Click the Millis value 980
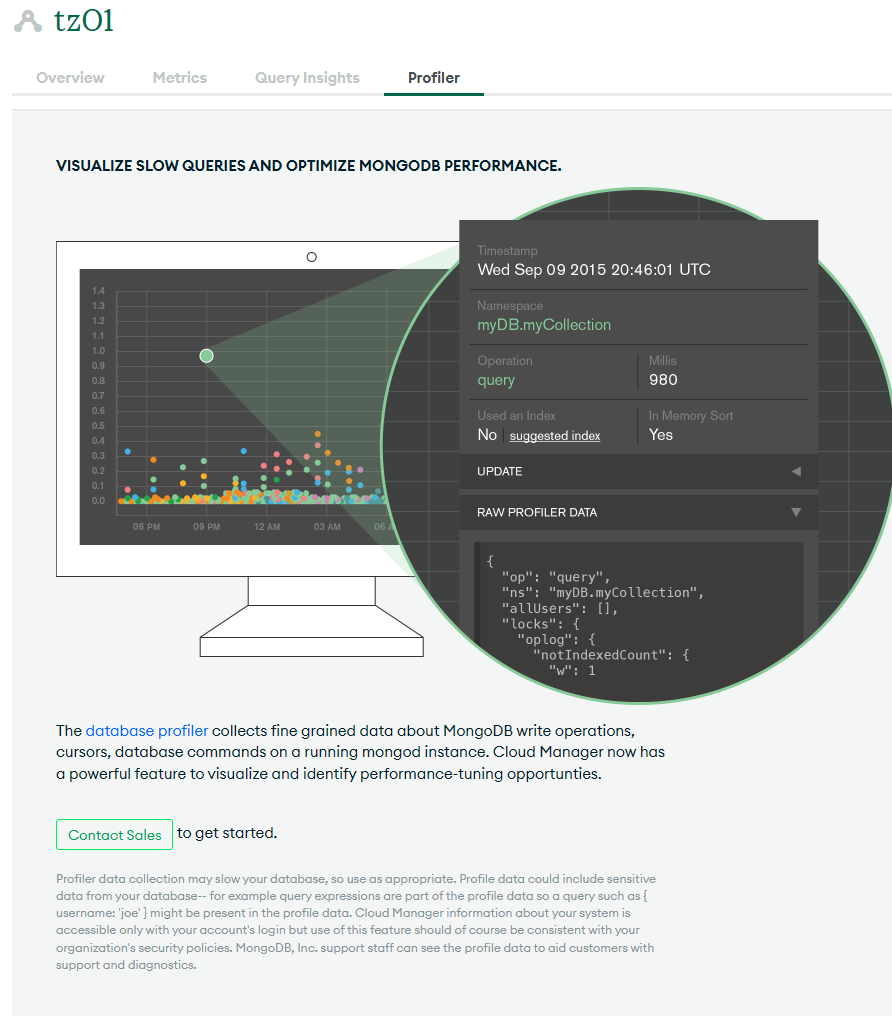 (663, 380)
